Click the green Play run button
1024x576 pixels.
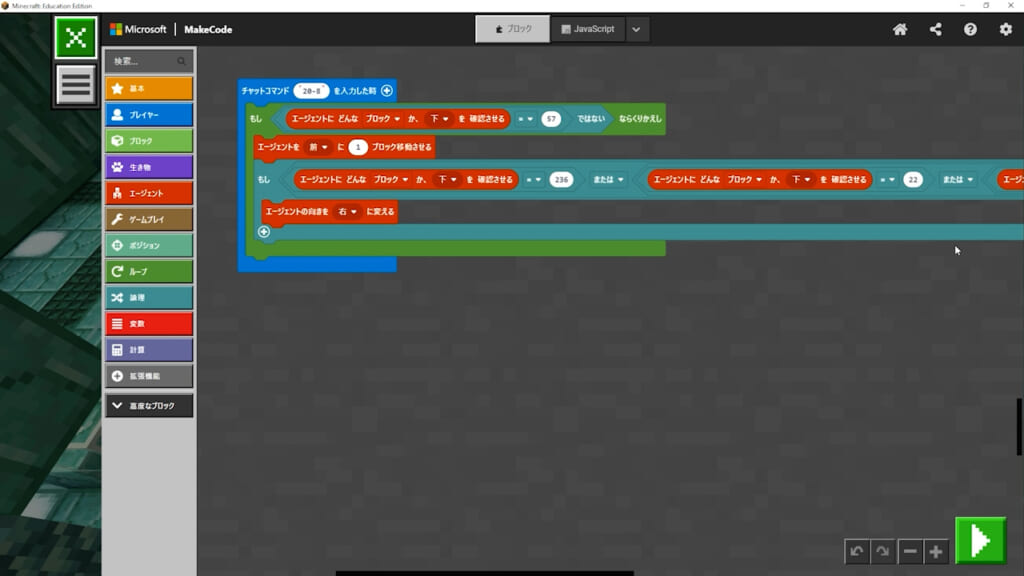pos(979,540)
